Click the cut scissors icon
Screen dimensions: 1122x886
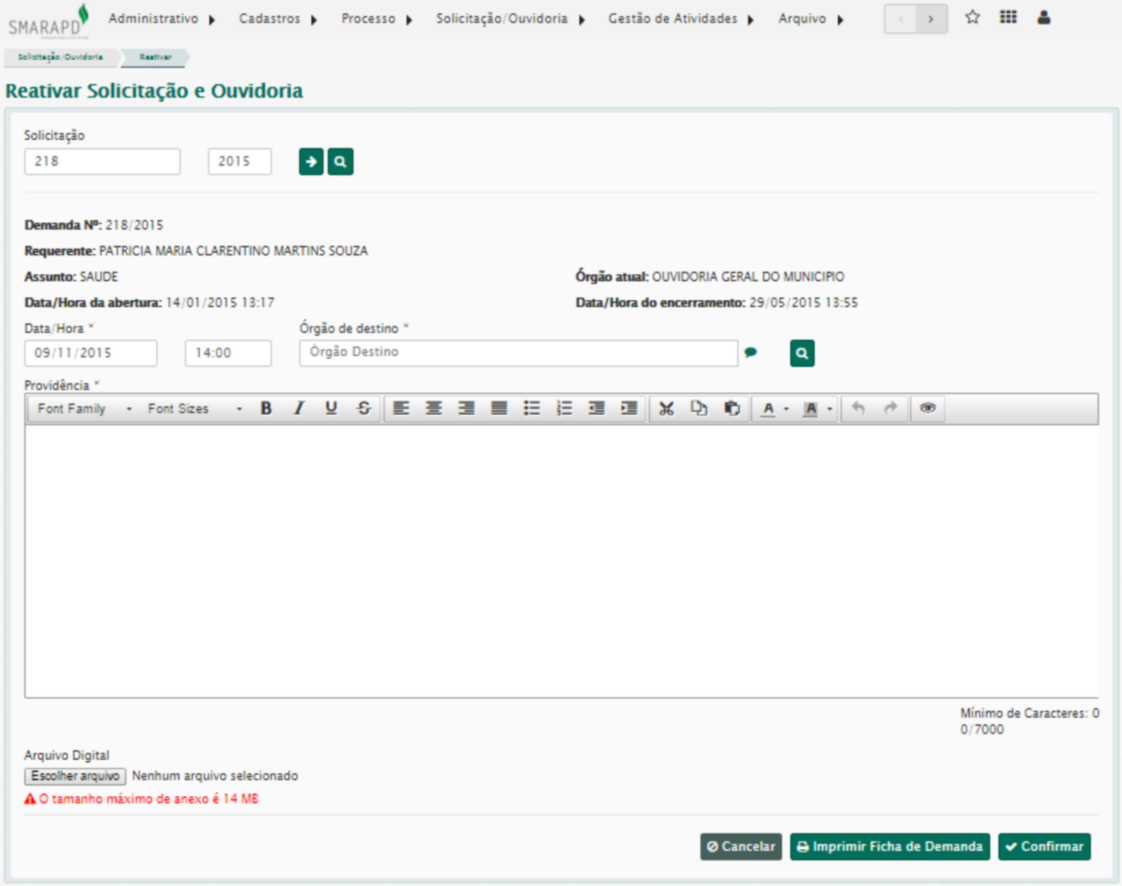pyautogui.click(x=667, y=409)
